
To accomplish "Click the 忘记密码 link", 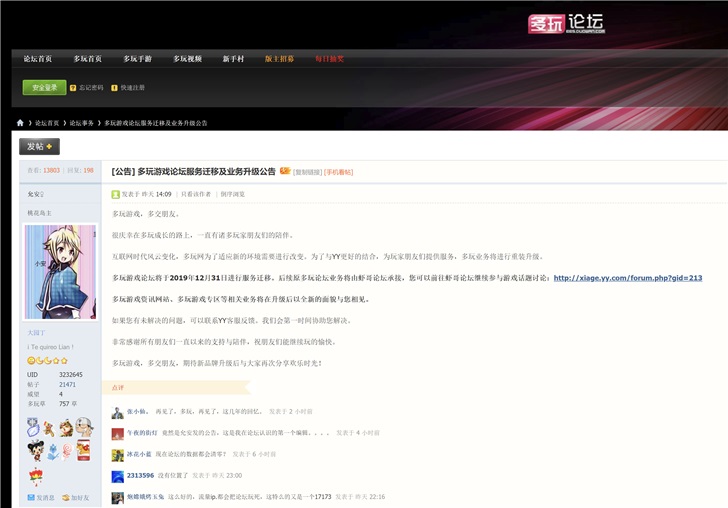I will [91, 88].
